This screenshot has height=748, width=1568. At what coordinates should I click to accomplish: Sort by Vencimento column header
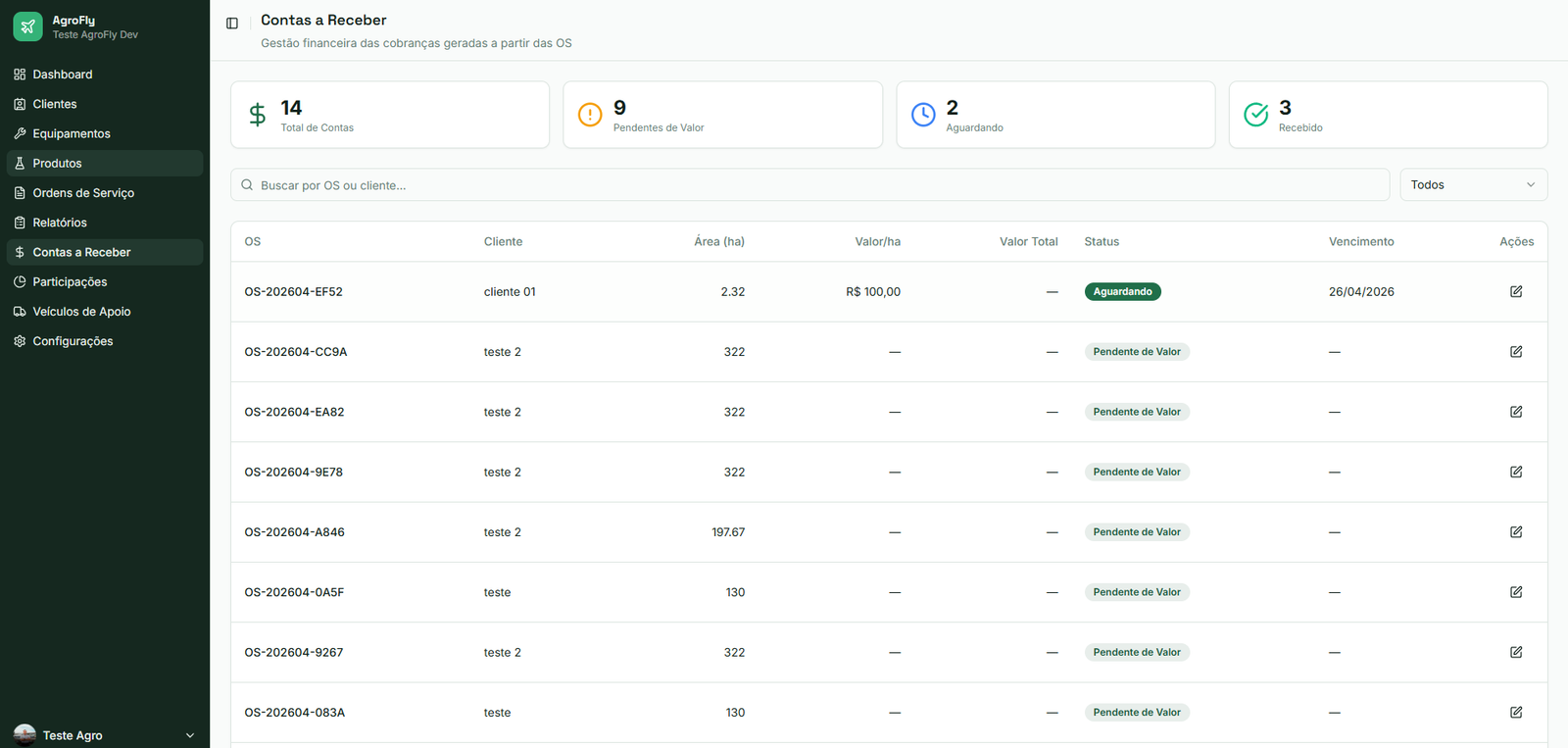pos(1361,241)
